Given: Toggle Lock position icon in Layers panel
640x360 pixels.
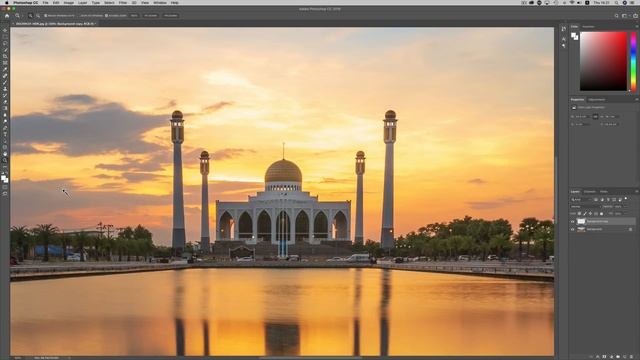Looking at the screenshot, I should pyautogui.click(x=591, y=213).
